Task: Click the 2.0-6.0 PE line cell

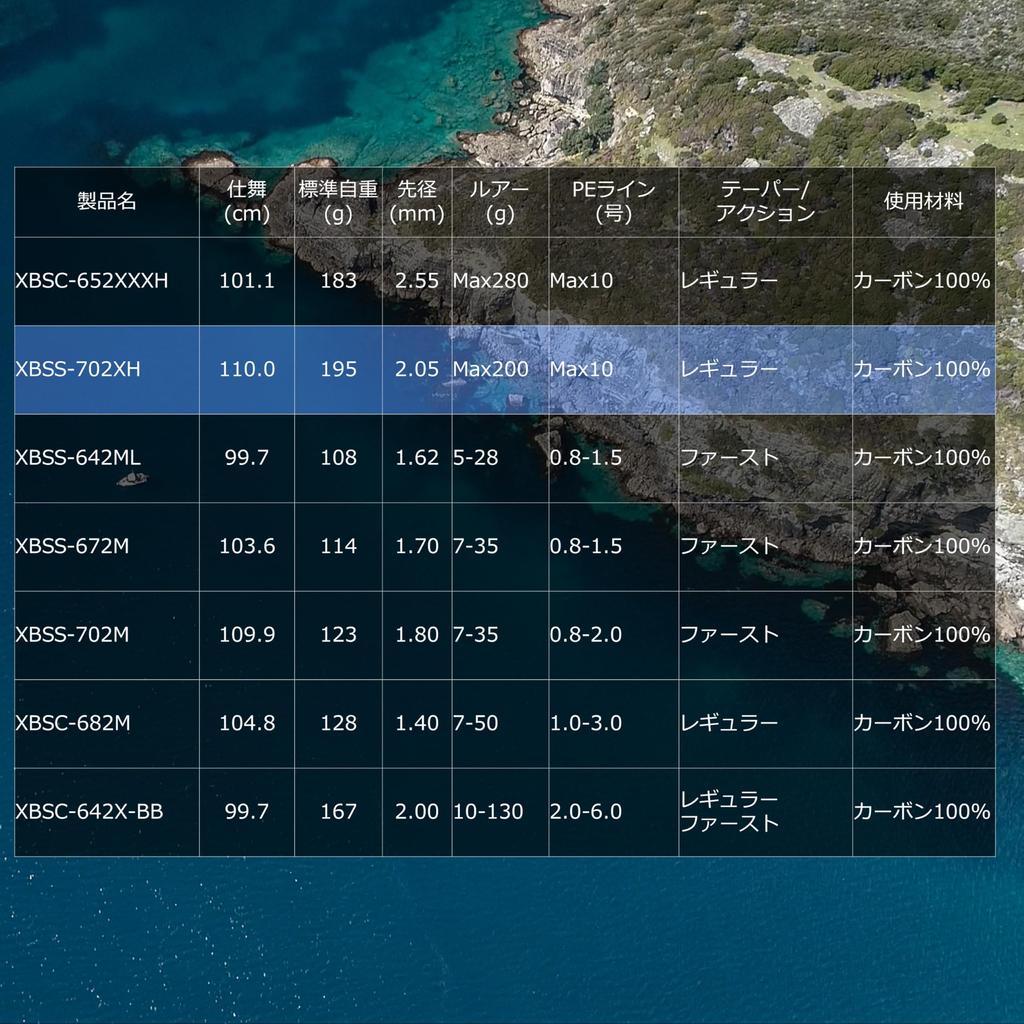Action: coord(586,812)
